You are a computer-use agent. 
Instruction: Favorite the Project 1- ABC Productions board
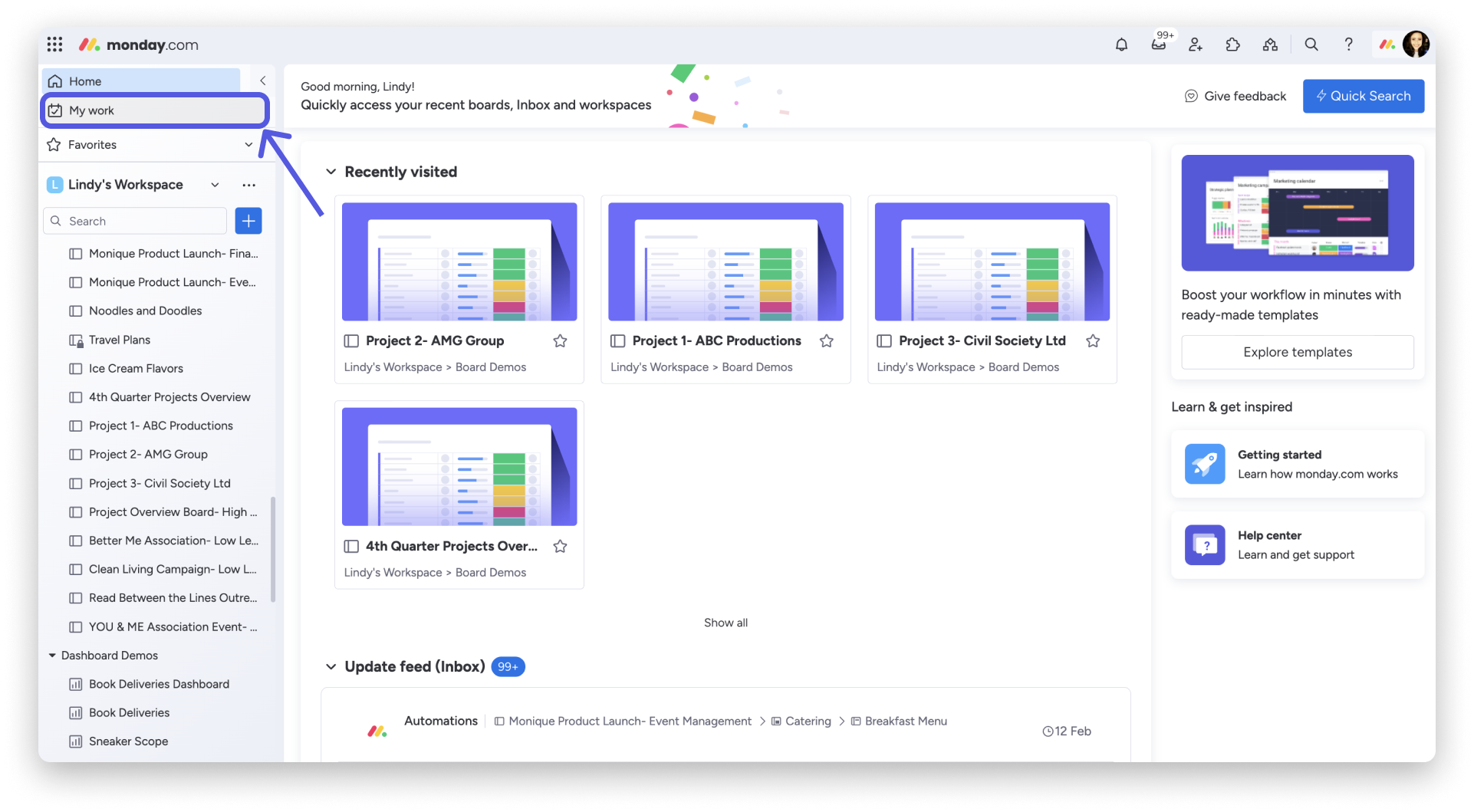coord(826,340)
